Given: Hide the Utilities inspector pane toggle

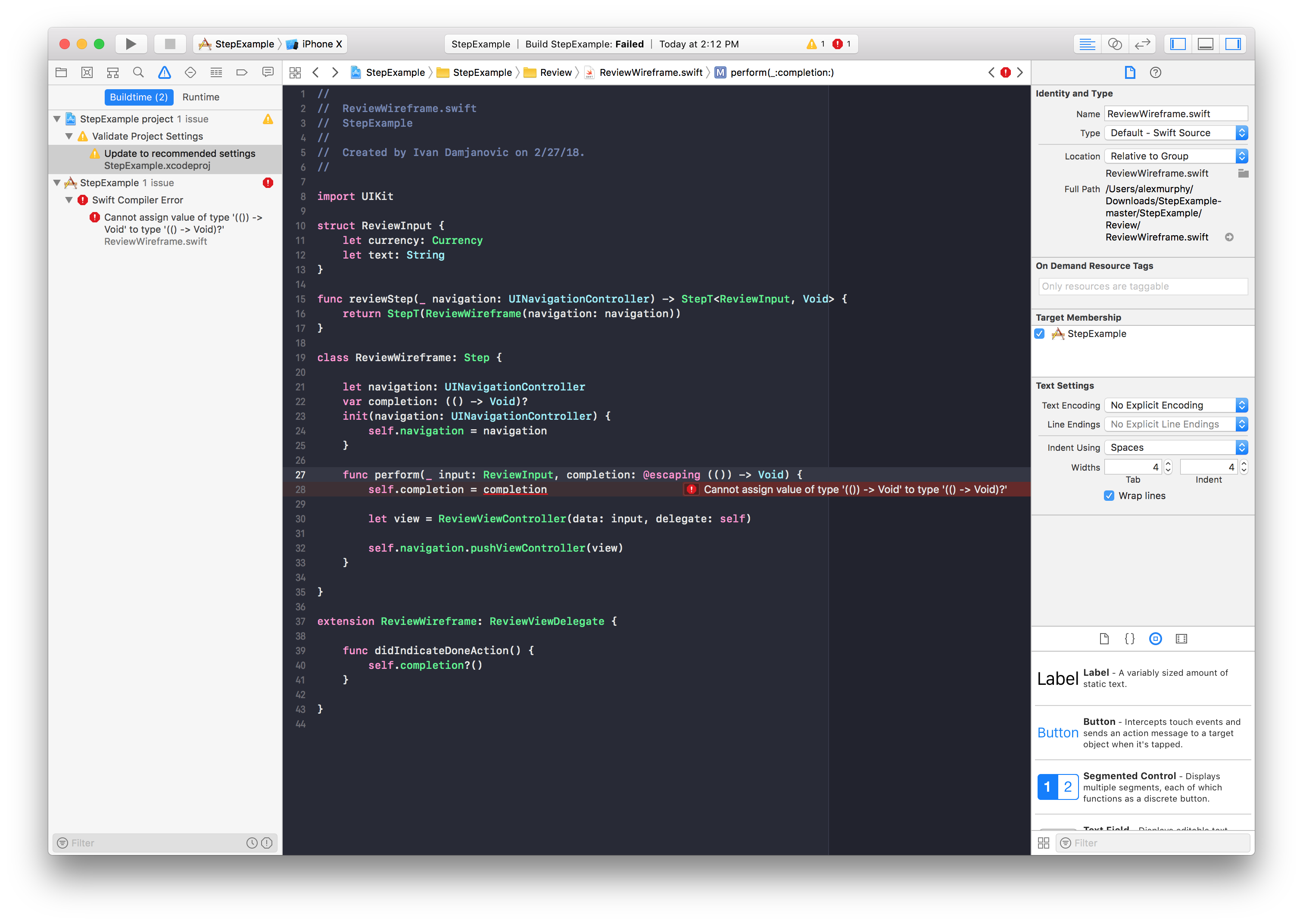Looking at the screenshot, I should click(x=1233, y=44).
